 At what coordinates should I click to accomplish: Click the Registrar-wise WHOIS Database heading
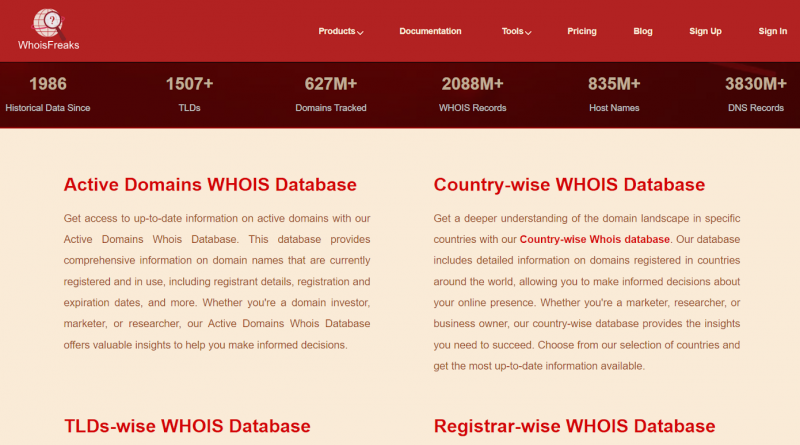coord(574,426)
